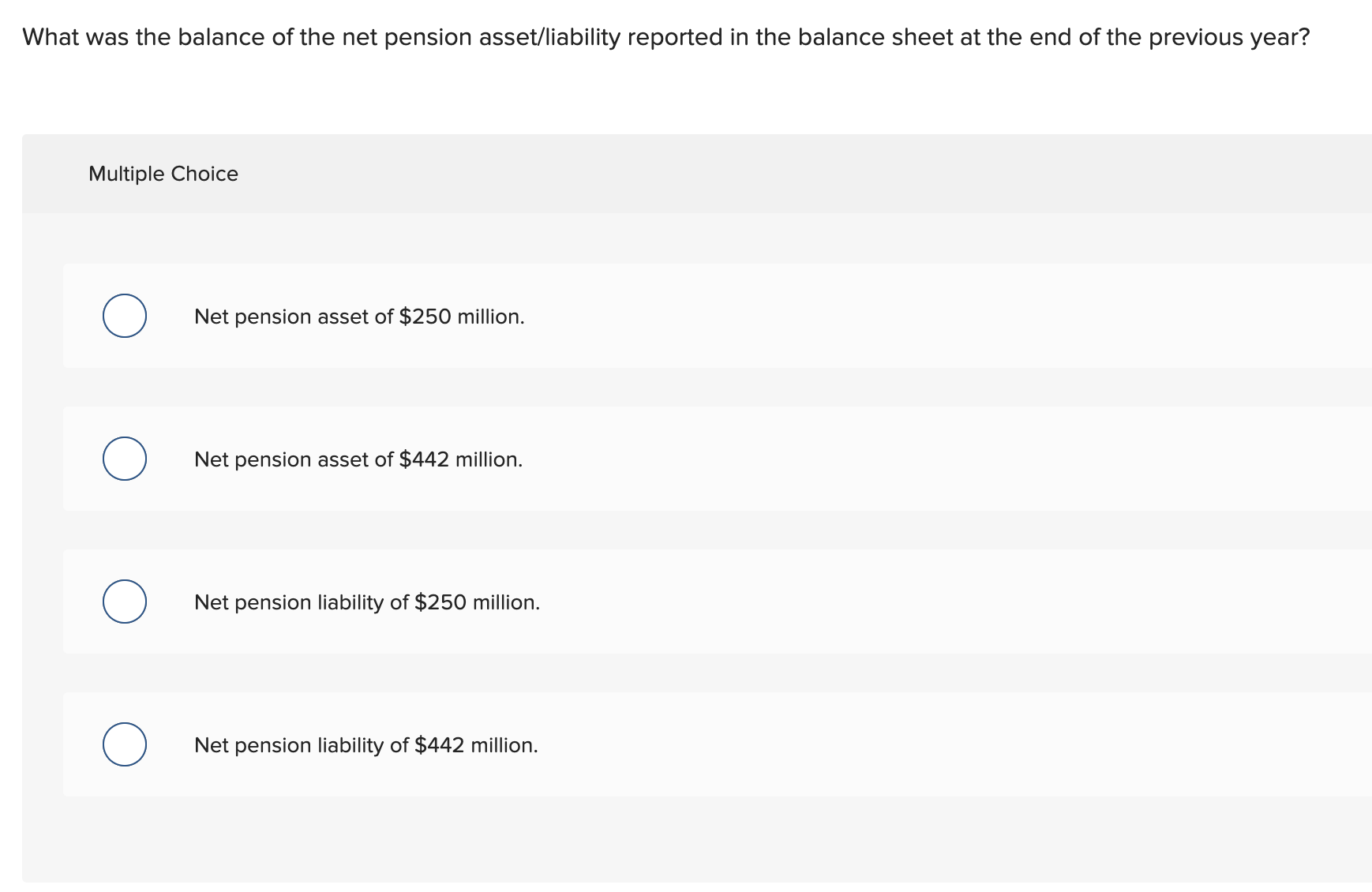Image resolution: width=1372 pixels, height=892 pixels.
Task: Click the label 'Net pension asset of $442 million.'
Action: point(358,459)
